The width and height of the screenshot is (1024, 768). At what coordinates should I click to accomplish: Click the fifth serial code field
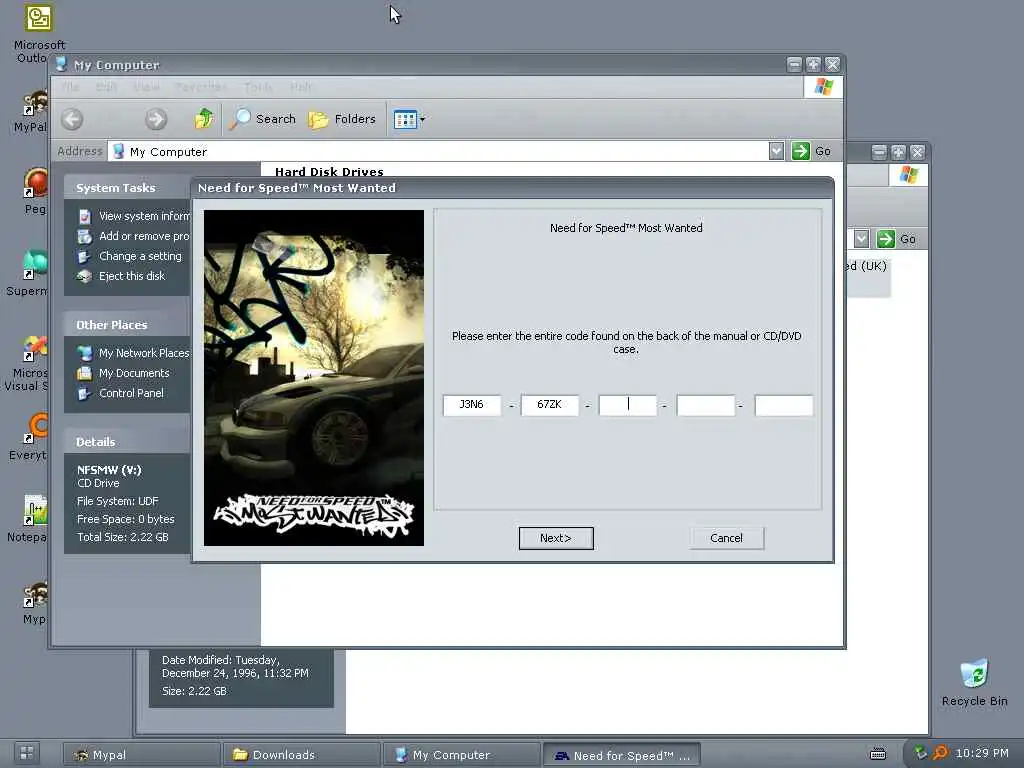(x=783, y=405)
